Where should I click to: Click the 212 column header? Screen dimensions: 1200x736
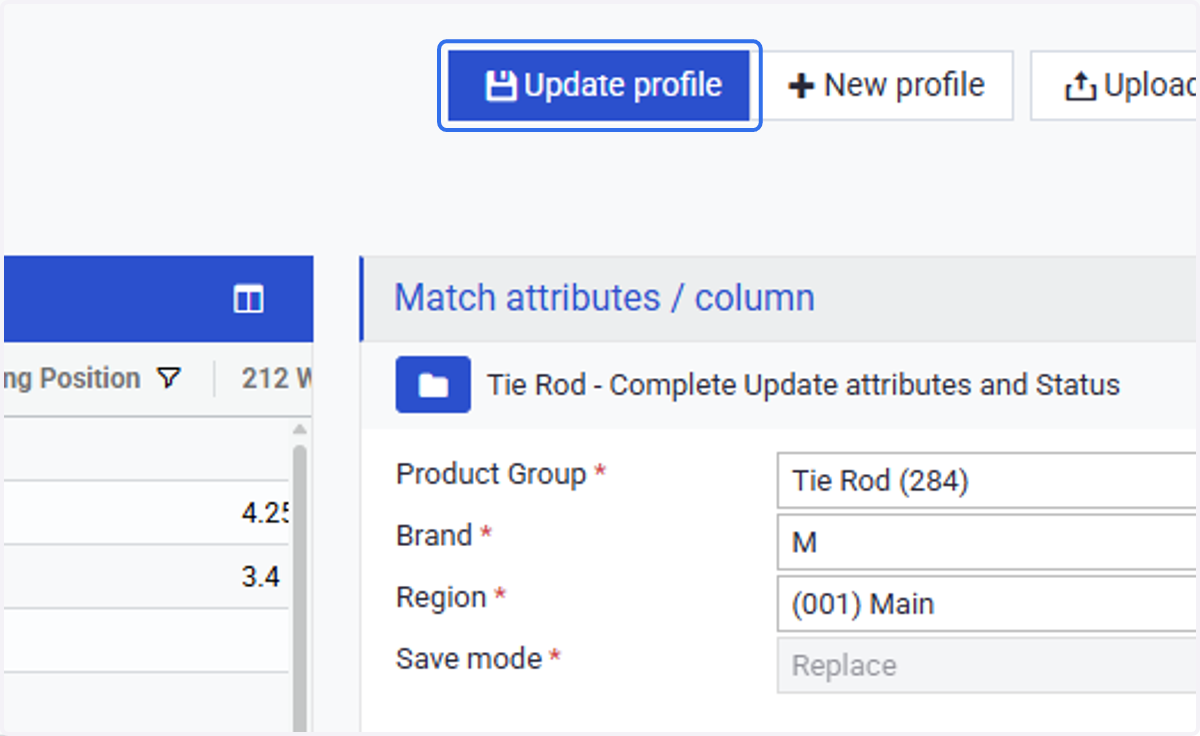277,378
